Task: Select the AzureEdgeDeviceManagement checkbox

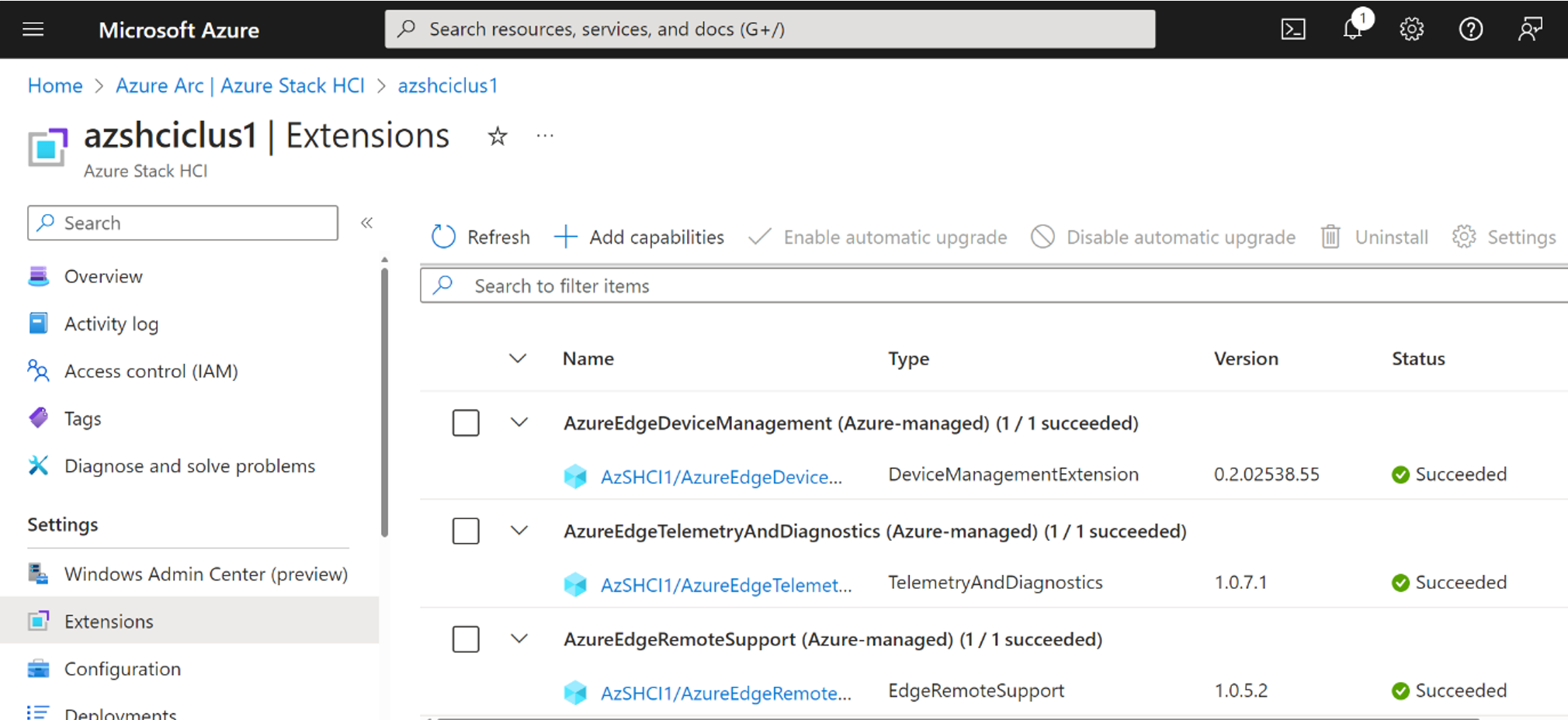Action: click(x=466, y=423)
